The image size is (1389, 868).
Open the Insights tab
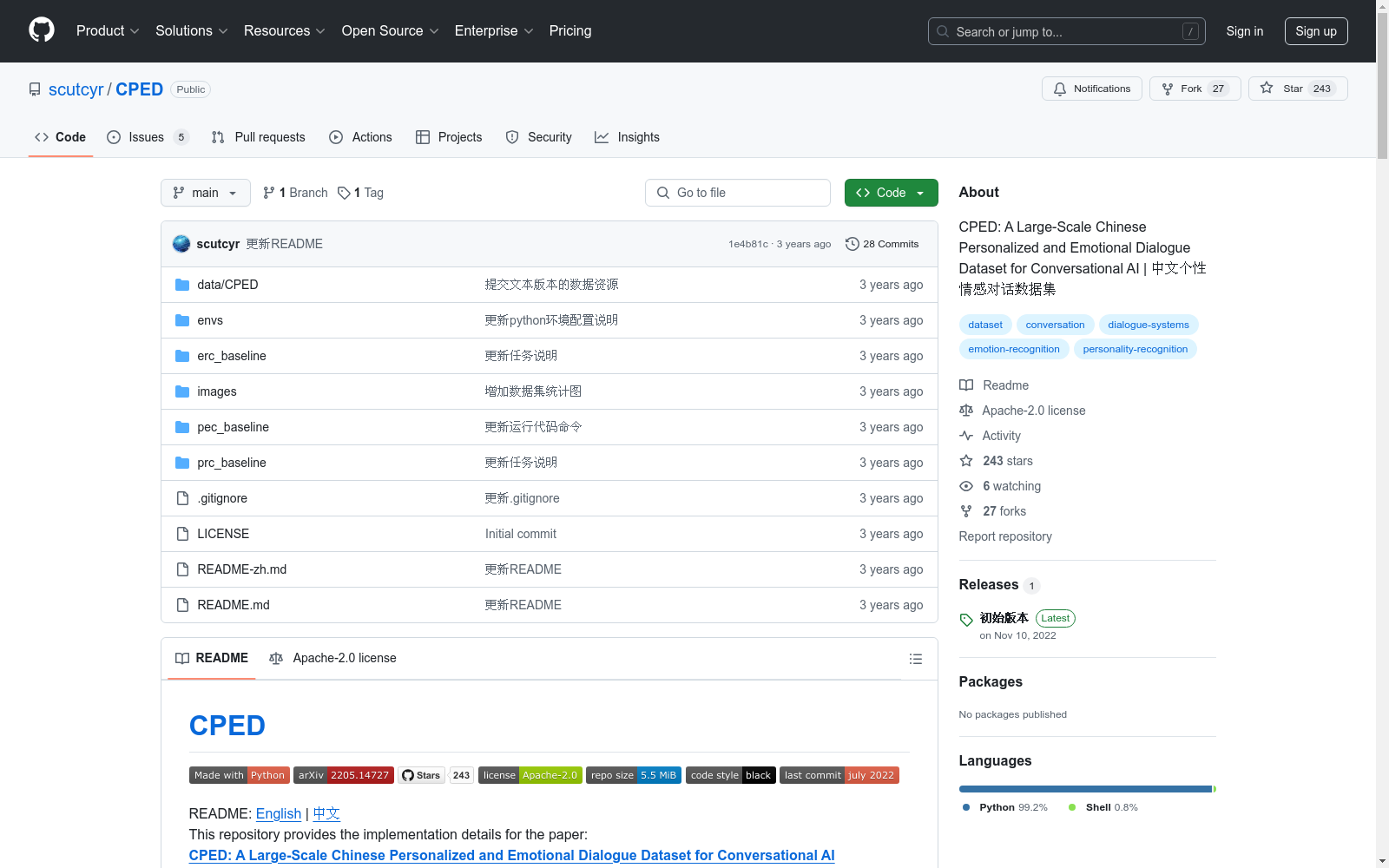[x=627, y=137]
